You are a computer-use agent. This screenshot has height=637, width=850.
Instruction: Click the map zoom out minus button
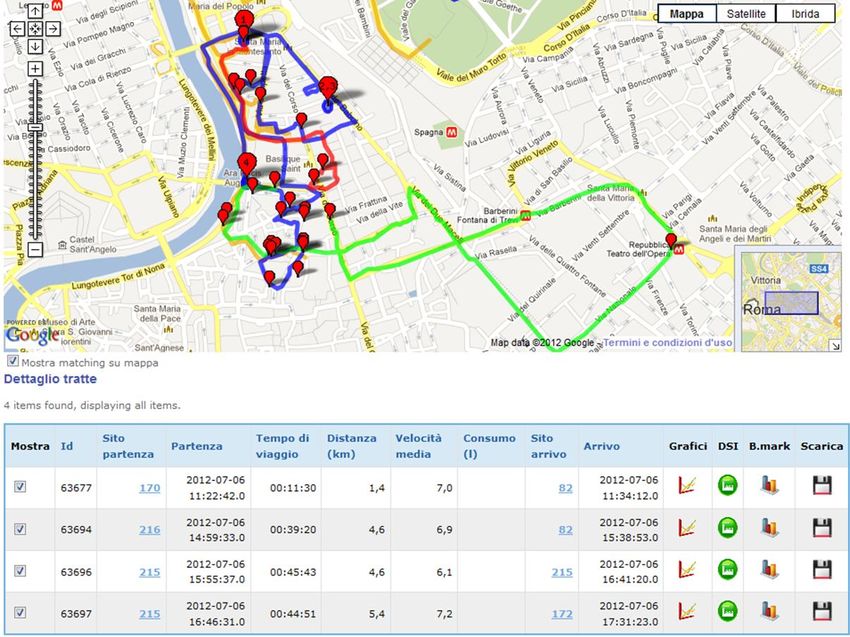(35, 250)
